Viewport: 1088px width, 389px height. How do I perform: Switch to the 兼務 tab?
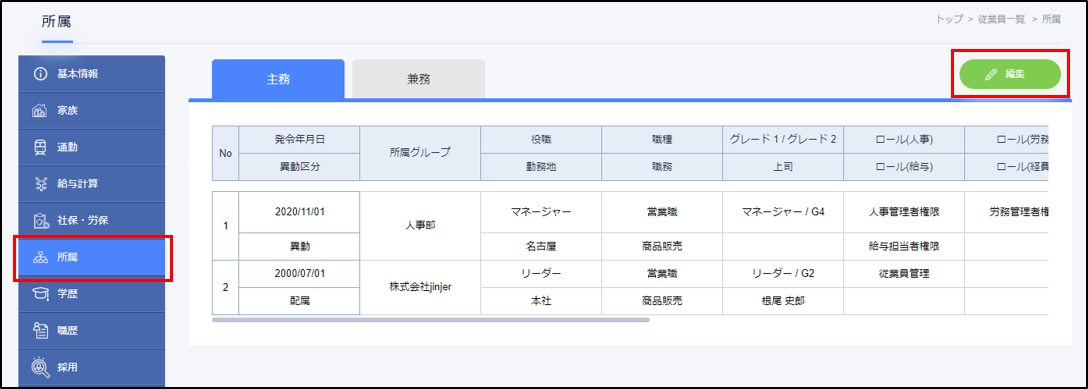[418, 79]
